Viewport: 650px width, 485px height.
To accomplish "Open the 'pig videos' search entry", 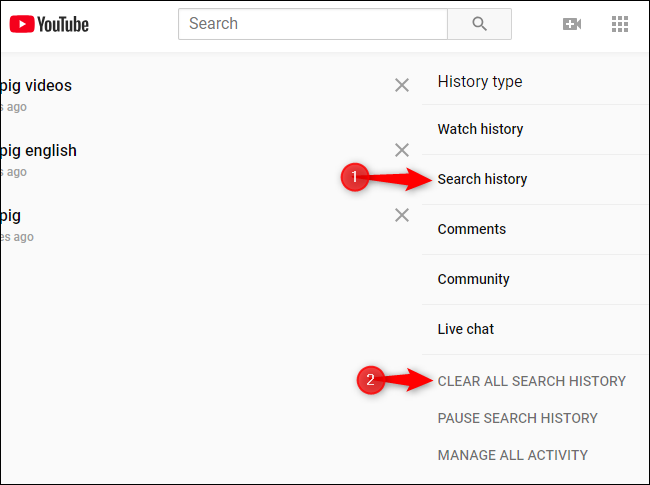I will (36, 86).
